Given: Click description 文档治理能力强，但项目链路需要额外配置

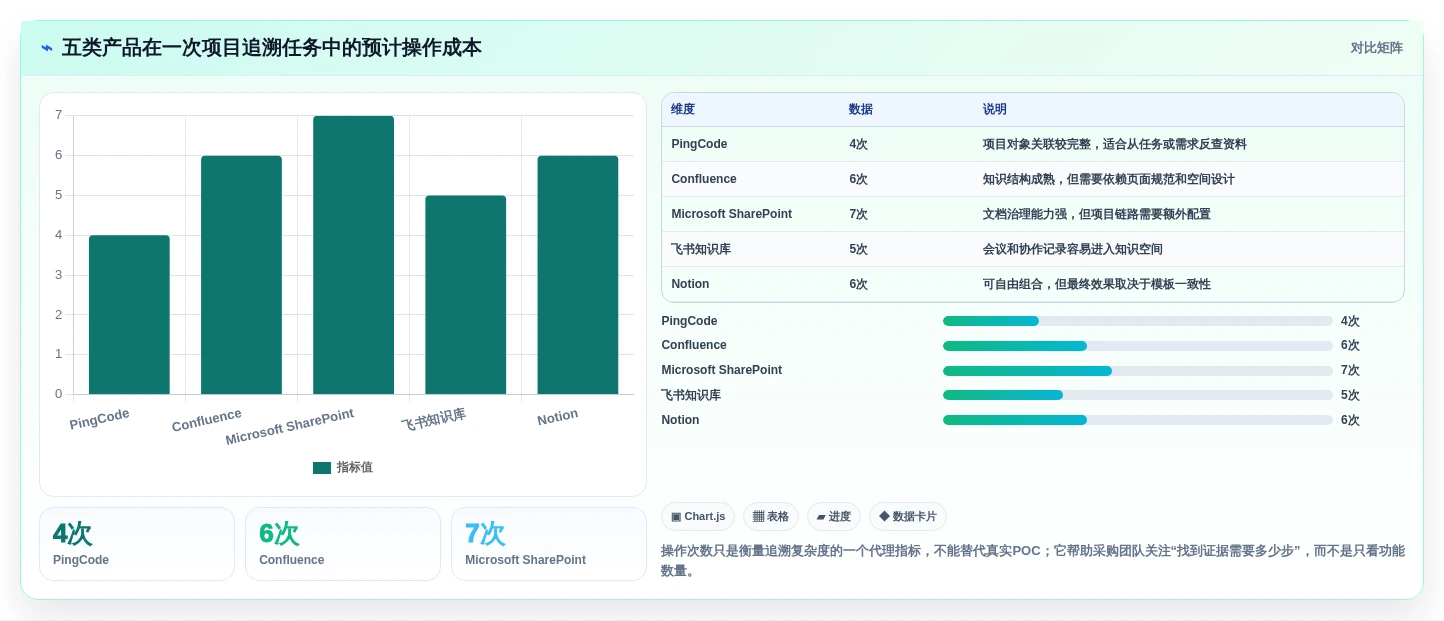Looking at the screenshot, I should click(x=1096, y=214).
